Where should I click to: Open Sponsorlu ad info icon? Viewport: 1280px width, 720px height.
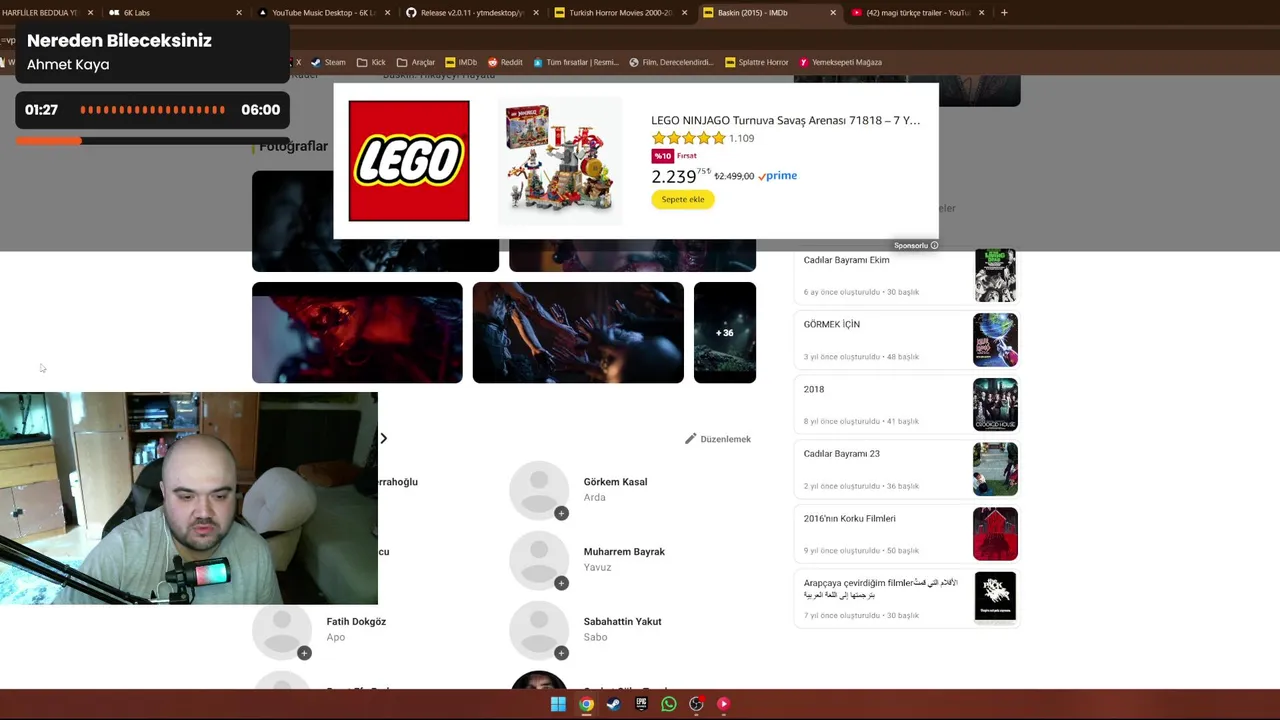(x=934, y=245)
